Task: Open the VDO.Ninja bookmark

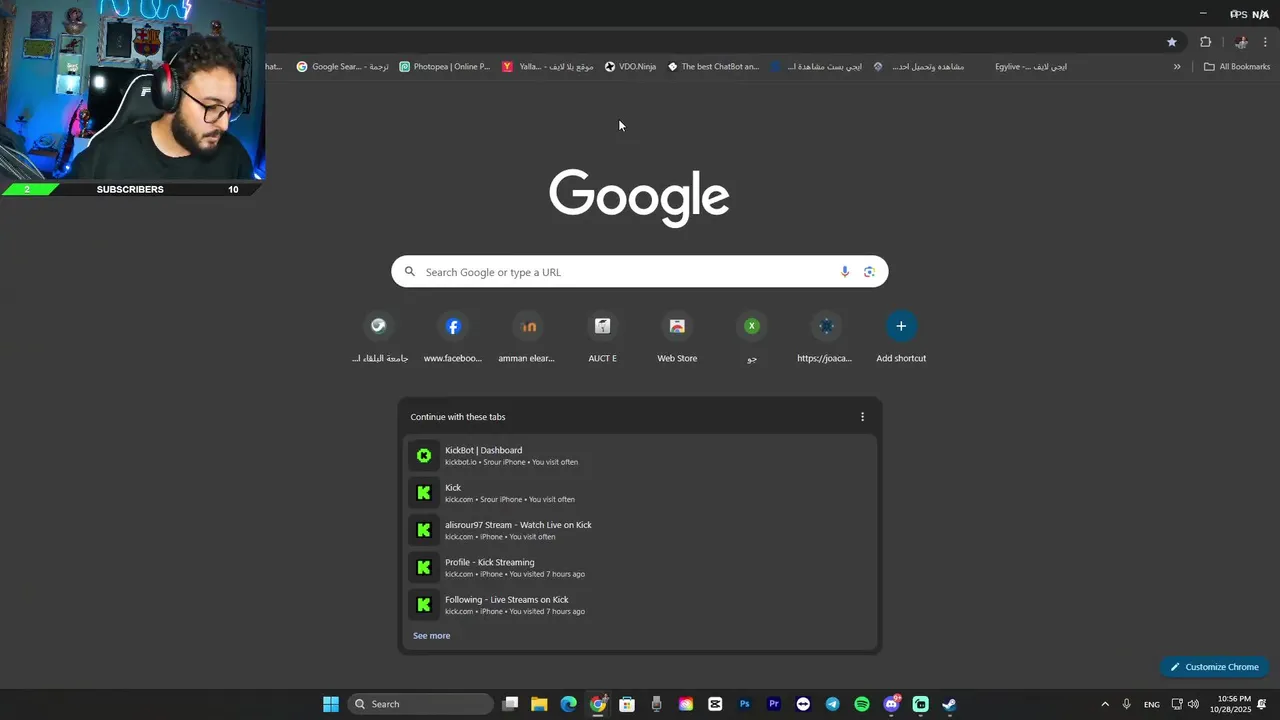Action: click(x=630, y=67)
